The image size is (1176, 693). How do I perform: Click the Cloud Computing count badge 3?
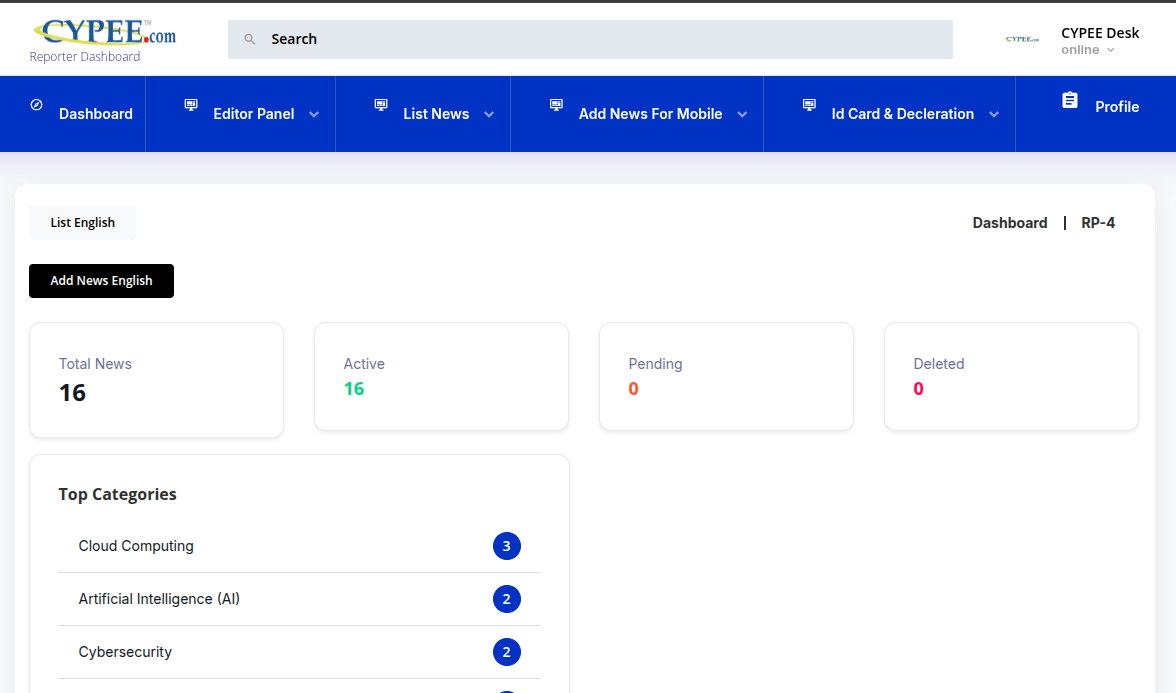[507, 546]
